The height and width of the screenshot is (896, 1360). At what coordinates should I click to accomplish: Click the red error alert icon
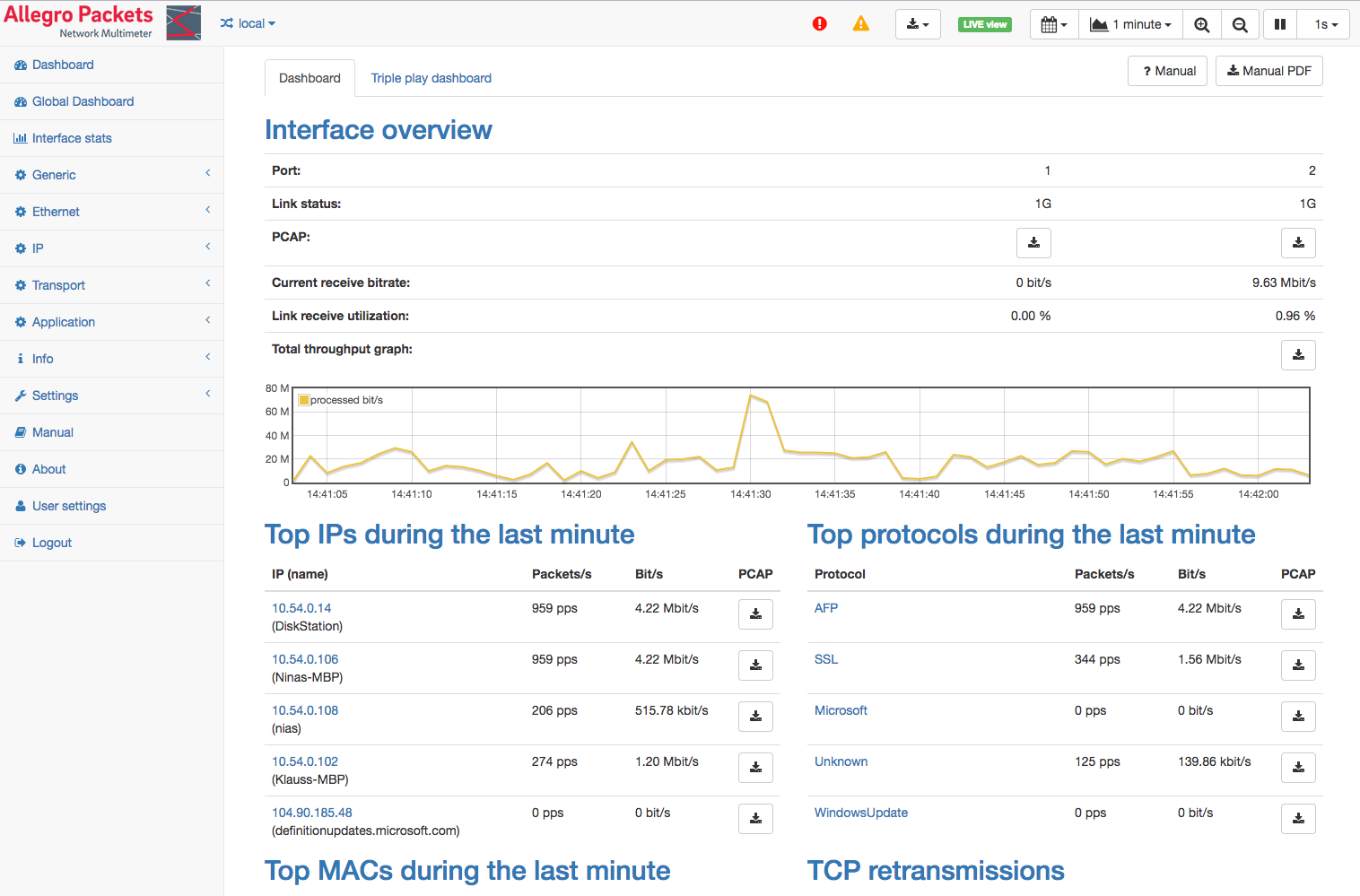point(819,24)
